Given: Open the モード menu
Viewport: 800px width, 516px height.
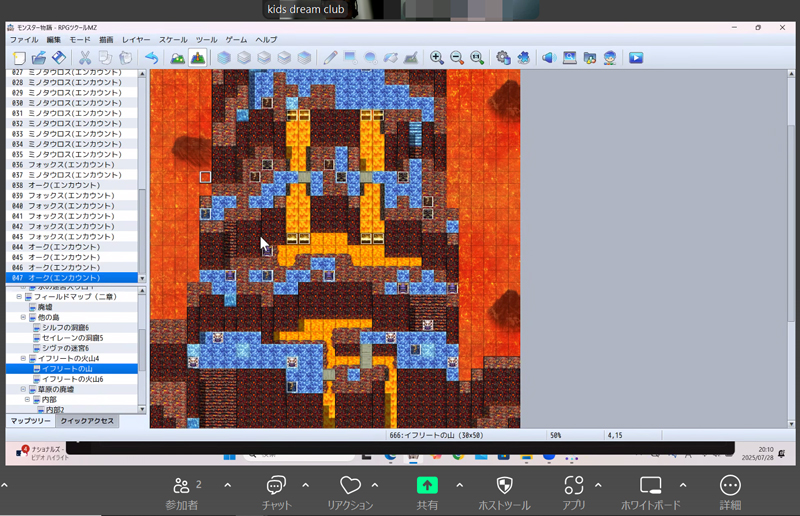Looking at the screenshot, I should point(80,39).
